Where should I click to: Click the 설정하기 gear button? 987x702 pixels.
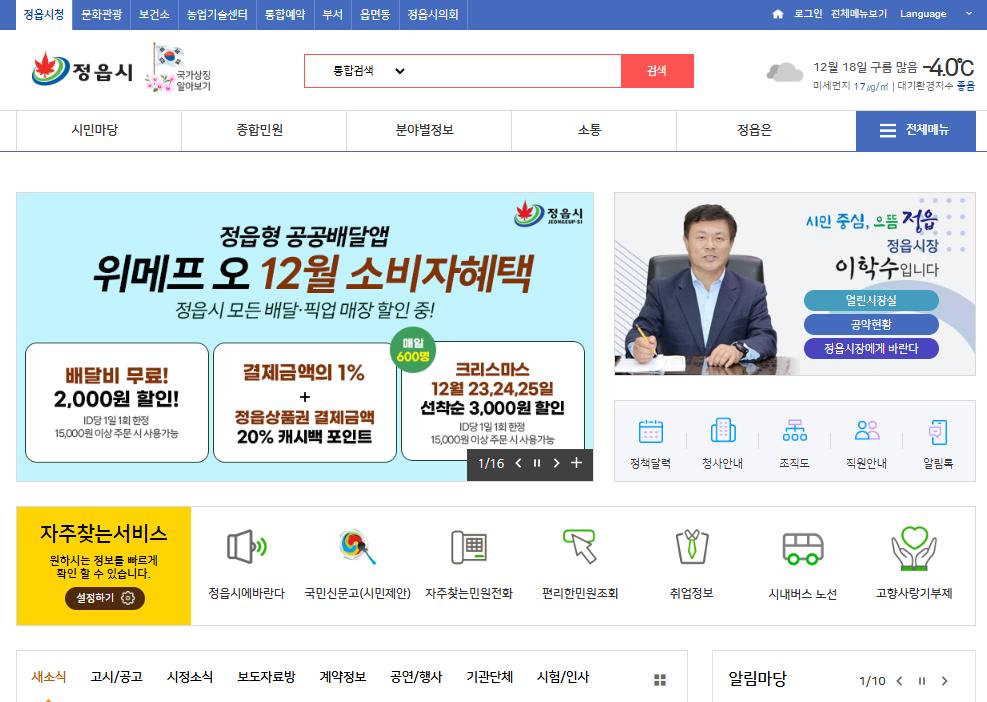click(x=105, y=597)
